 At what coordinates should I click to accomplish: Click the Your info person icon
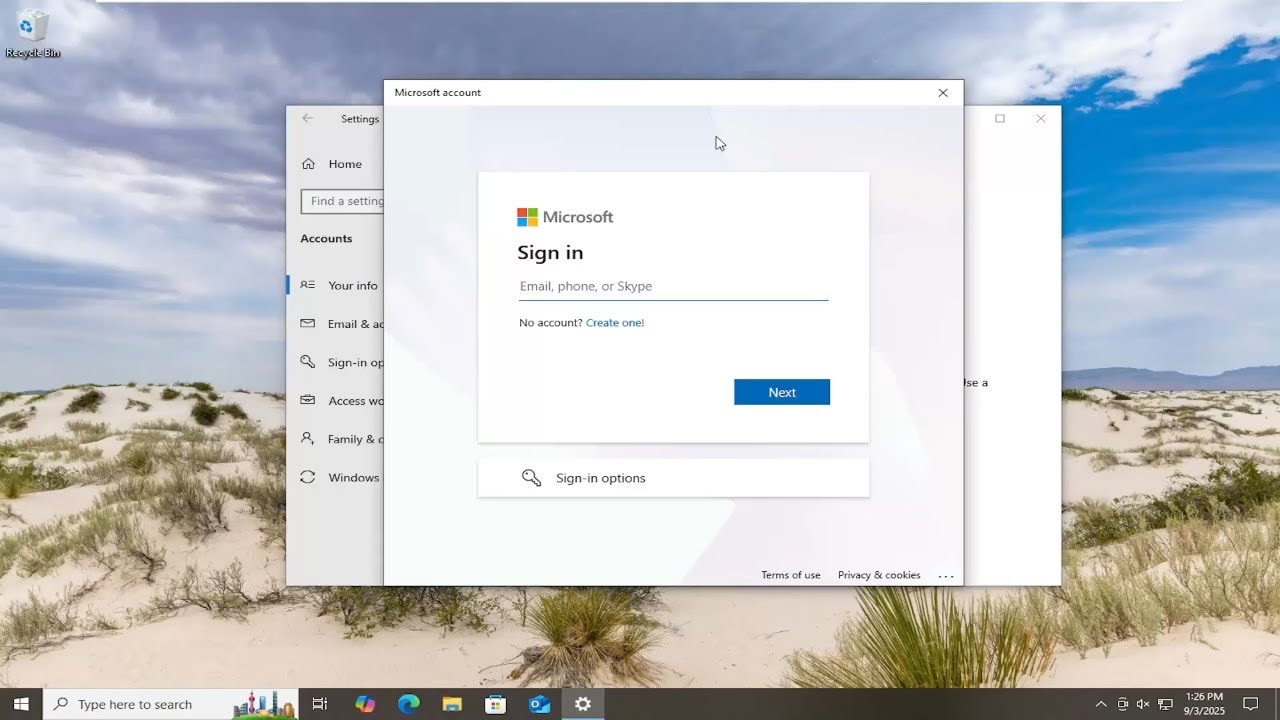[x=308, y=285]
